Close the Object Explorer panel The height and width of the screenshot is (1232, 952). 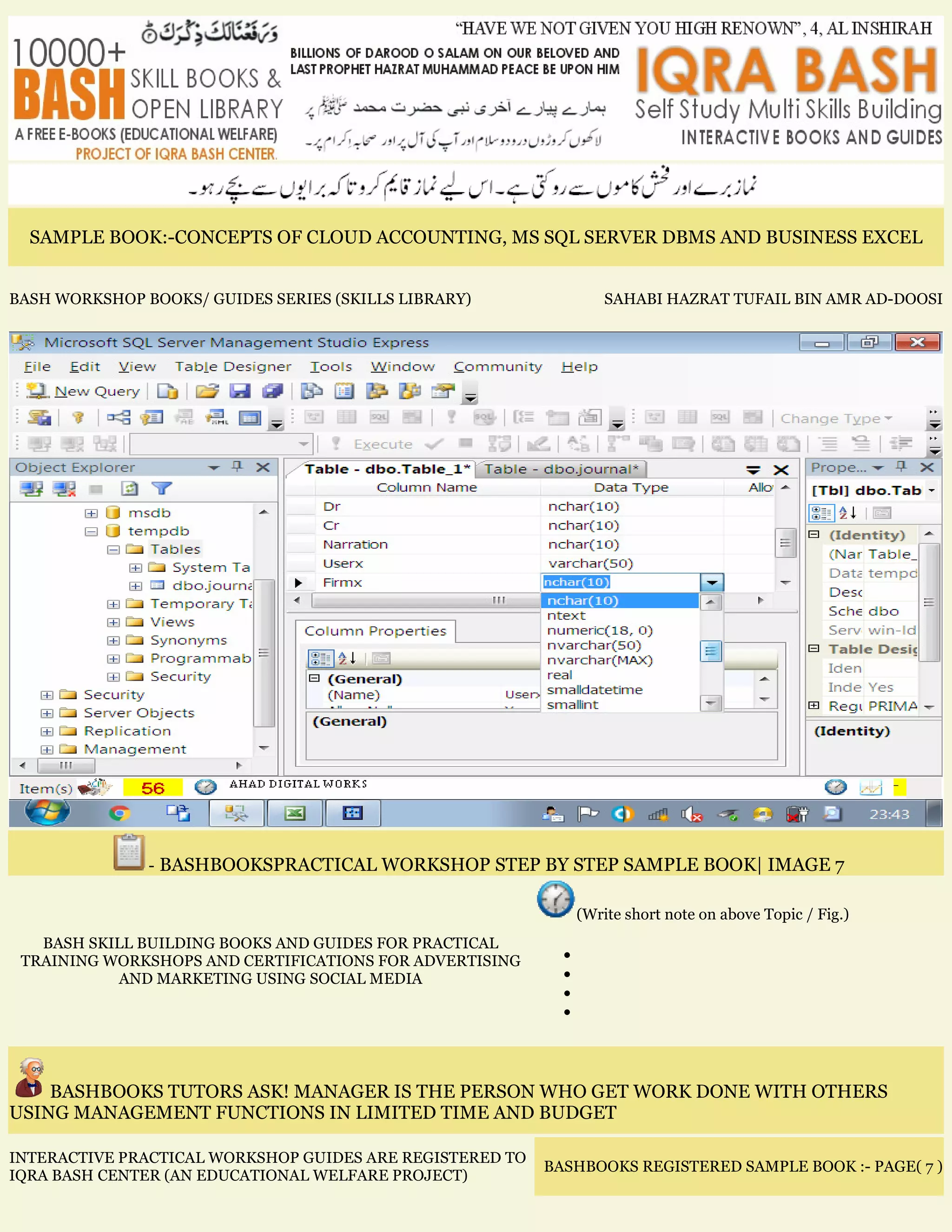coord(263,468)
